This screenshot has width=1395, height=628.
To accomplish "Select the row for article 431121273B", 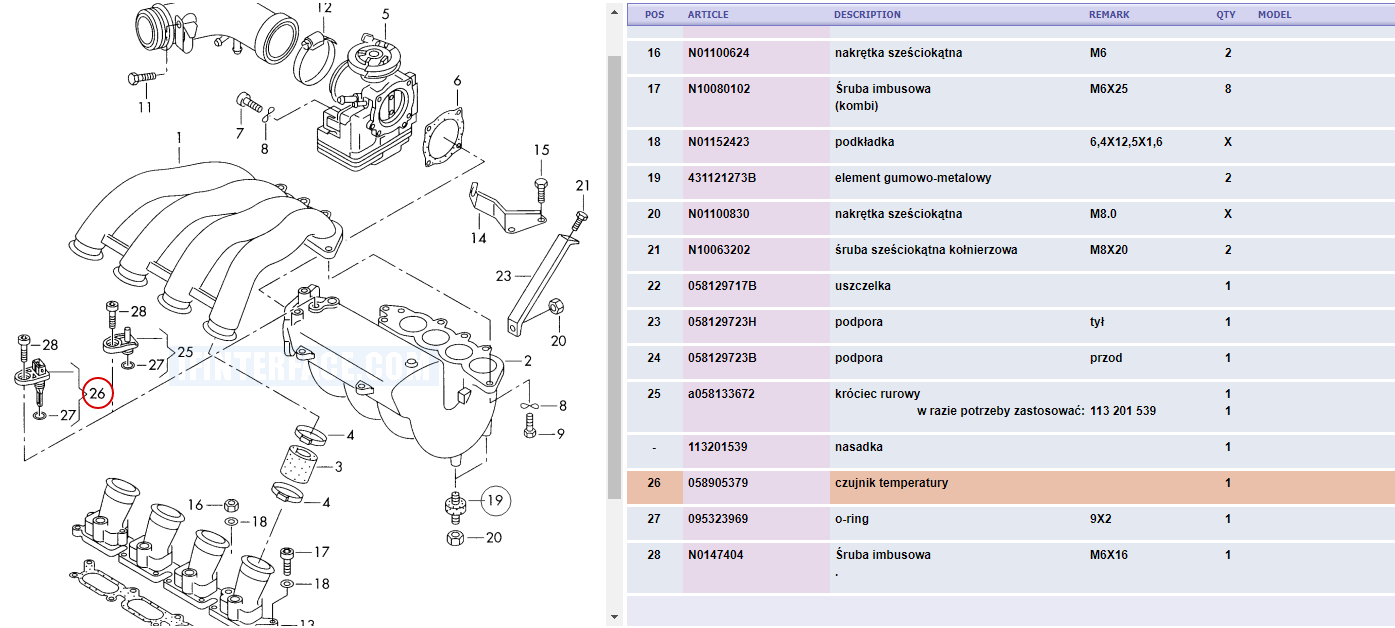I will (1010, 178).
